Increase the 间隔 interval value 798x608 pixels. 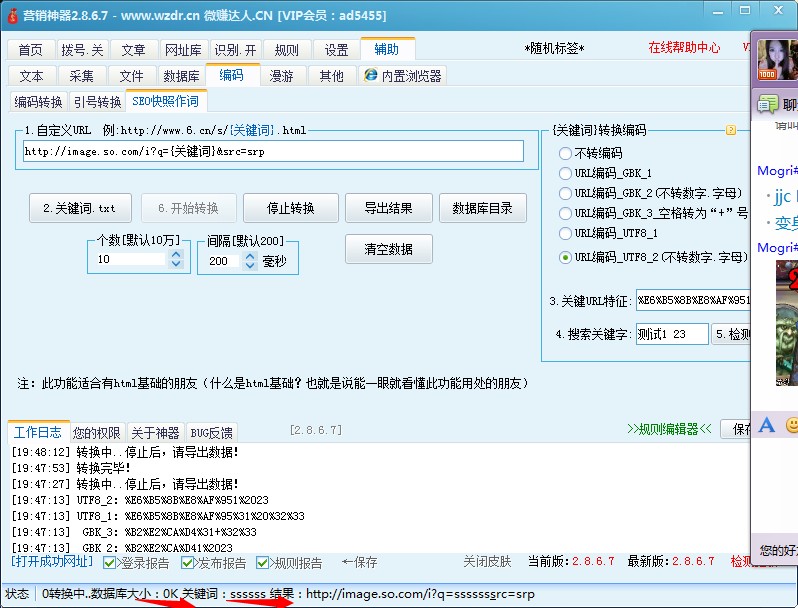click(x=250, y=256)
